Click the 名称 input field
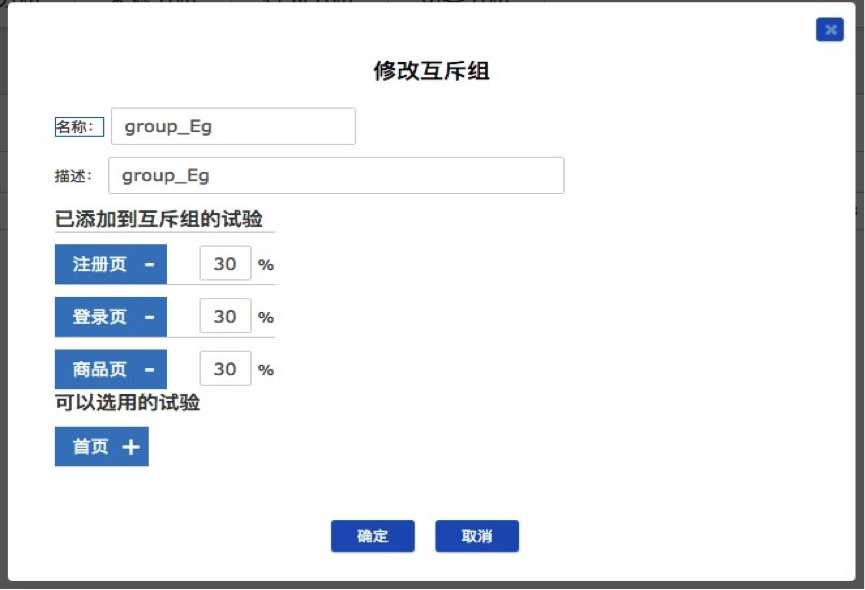The height and width of the screenshot is (590, 865). pos(233,126)
